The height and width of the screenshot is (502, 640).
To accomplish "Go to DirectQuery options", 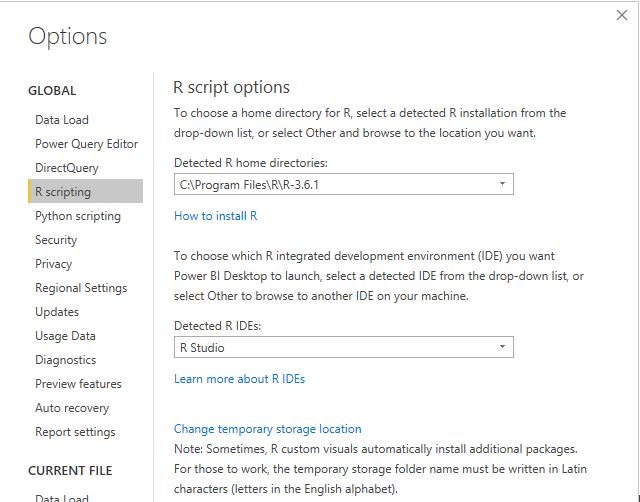I will (x=66, y=168).
